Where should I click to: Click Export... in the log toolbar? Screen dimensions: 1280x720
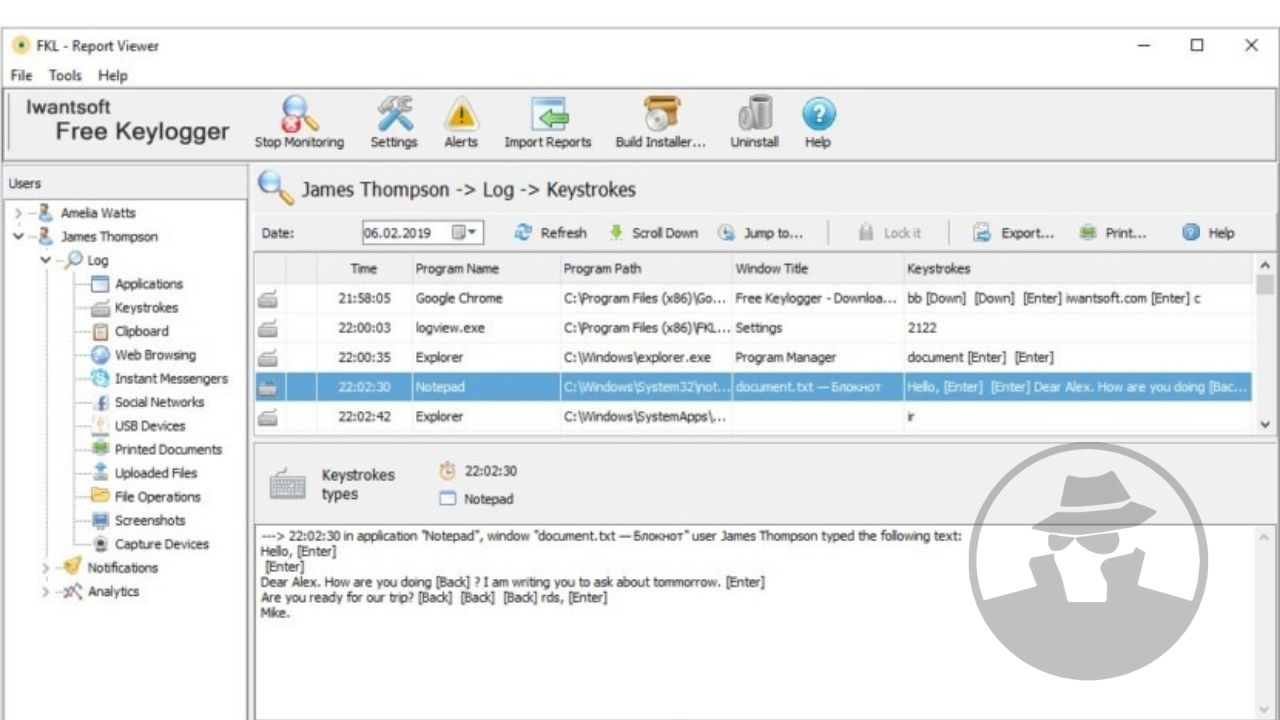click(1014, 233)
